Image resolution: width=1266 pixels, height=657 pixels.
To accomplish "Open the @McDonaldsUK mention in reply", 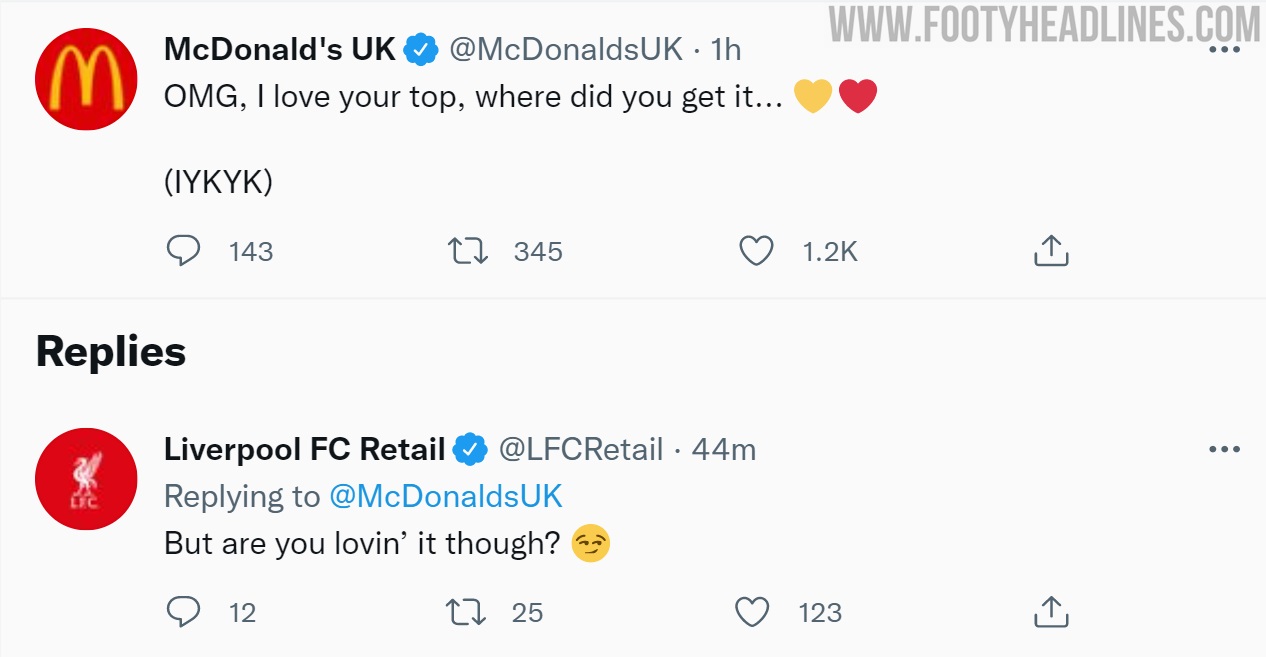I will pyautogui.click(x=446, y=496).
